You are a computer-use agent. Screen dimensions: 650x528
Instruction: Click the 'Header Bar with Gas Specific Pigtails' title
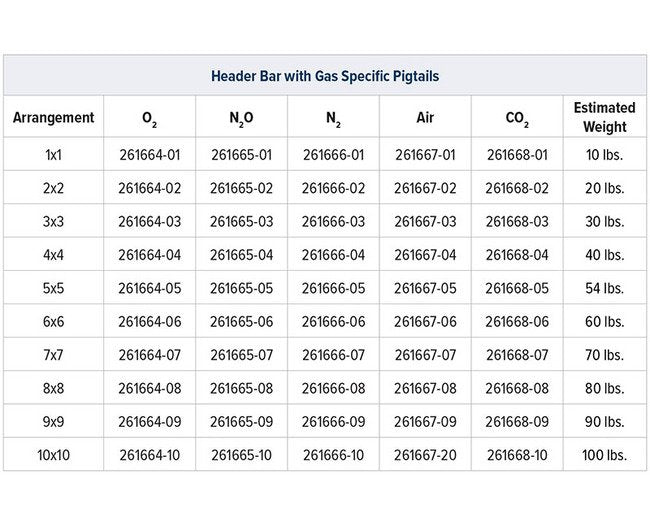325,76
